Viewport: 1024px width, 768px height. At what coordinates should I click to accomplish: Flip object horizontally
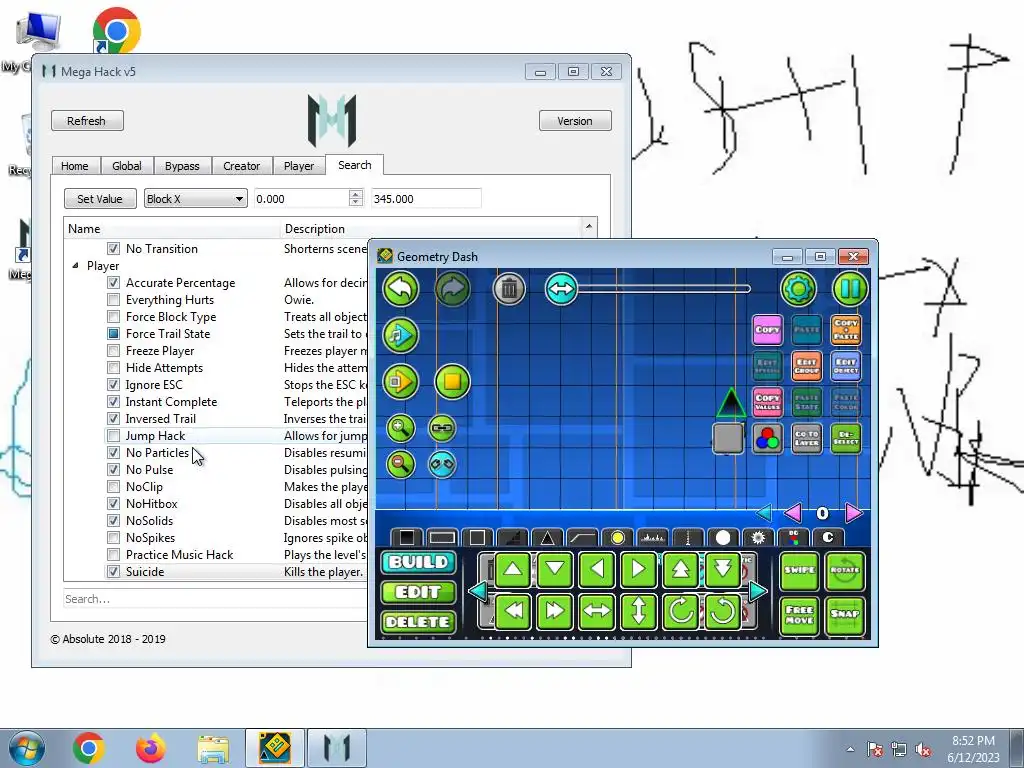pos(596,611)
